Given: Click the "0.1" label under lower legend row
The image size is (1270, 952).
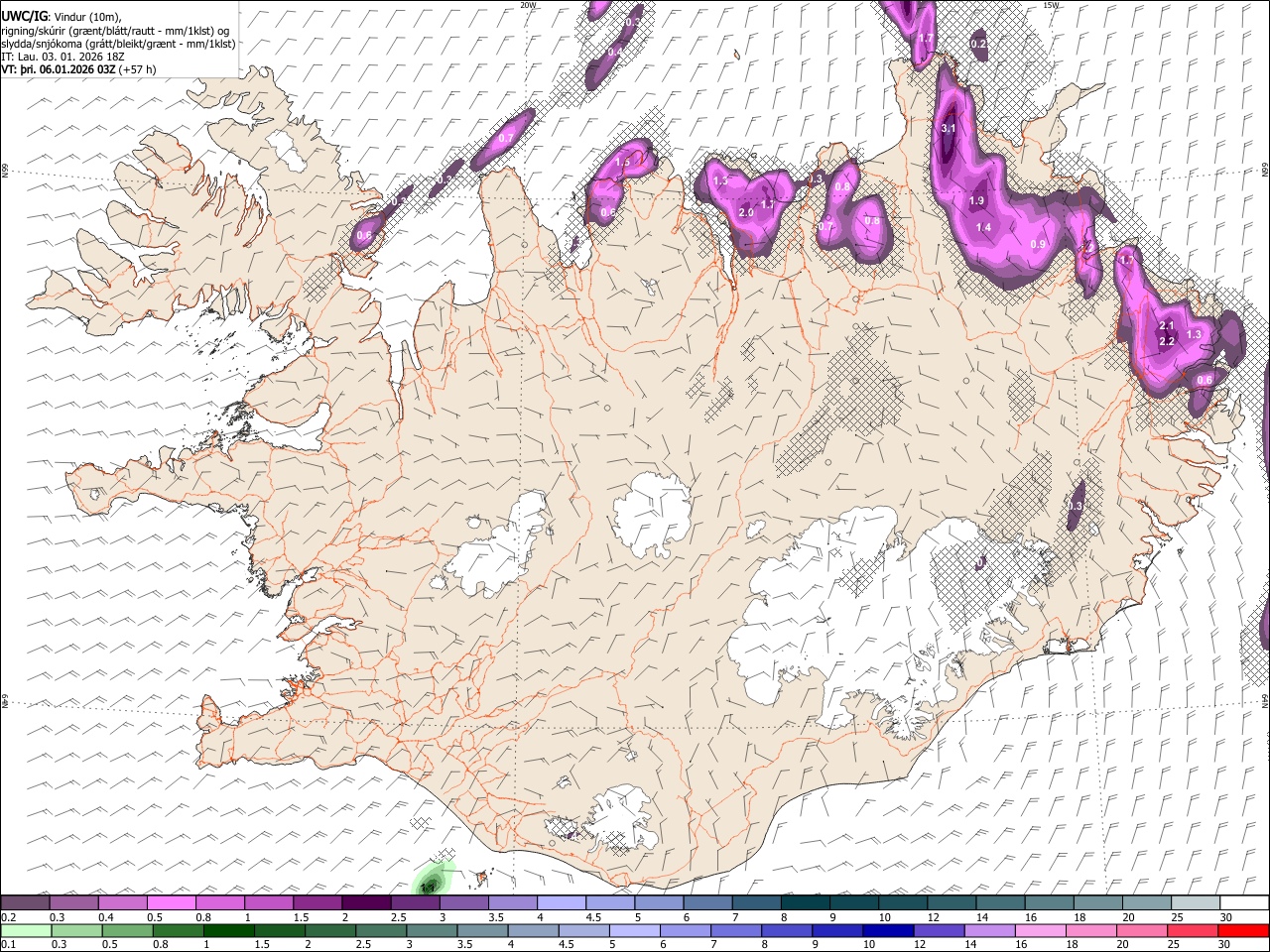Looking at the screenshot, I should pos(8,944).
